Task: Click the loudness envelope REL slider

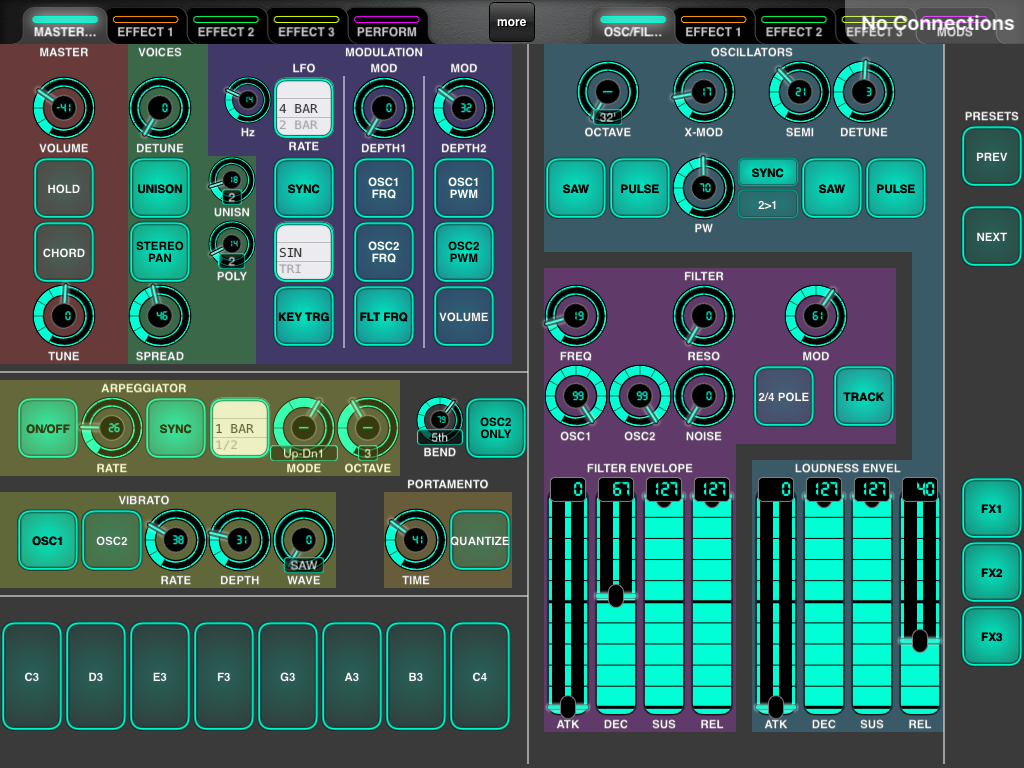Action: (x=920, y=596)
